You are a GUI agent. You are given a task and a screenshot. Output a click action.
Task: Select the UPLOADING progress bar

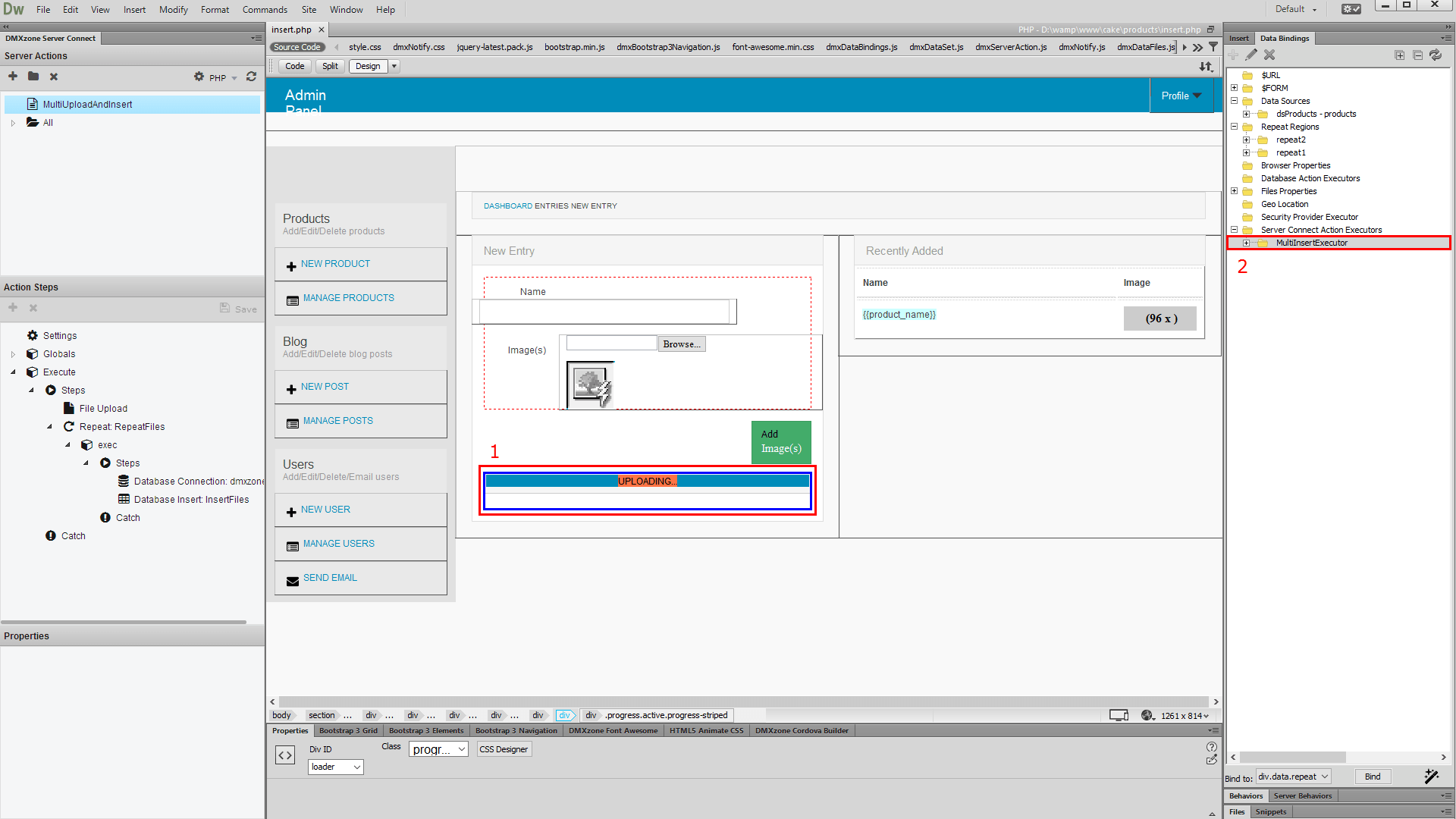click(647, 481)
